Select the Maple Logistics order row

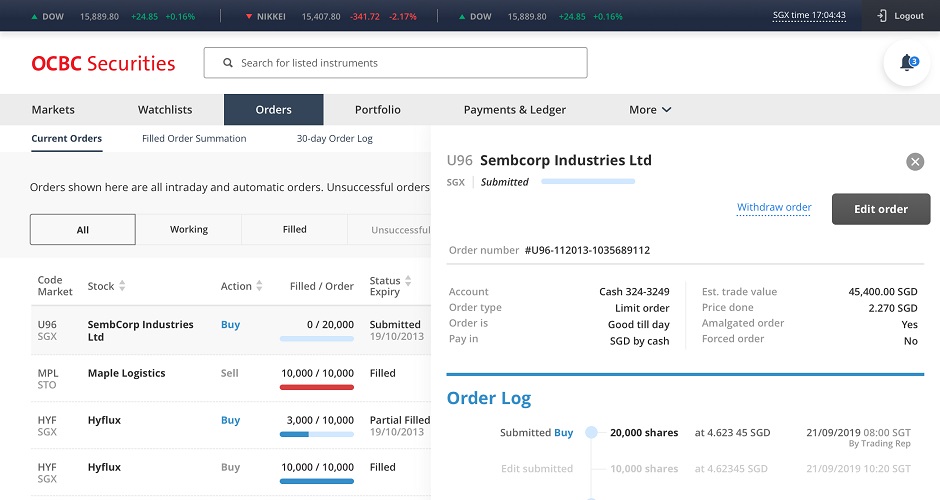click(231, 378)
